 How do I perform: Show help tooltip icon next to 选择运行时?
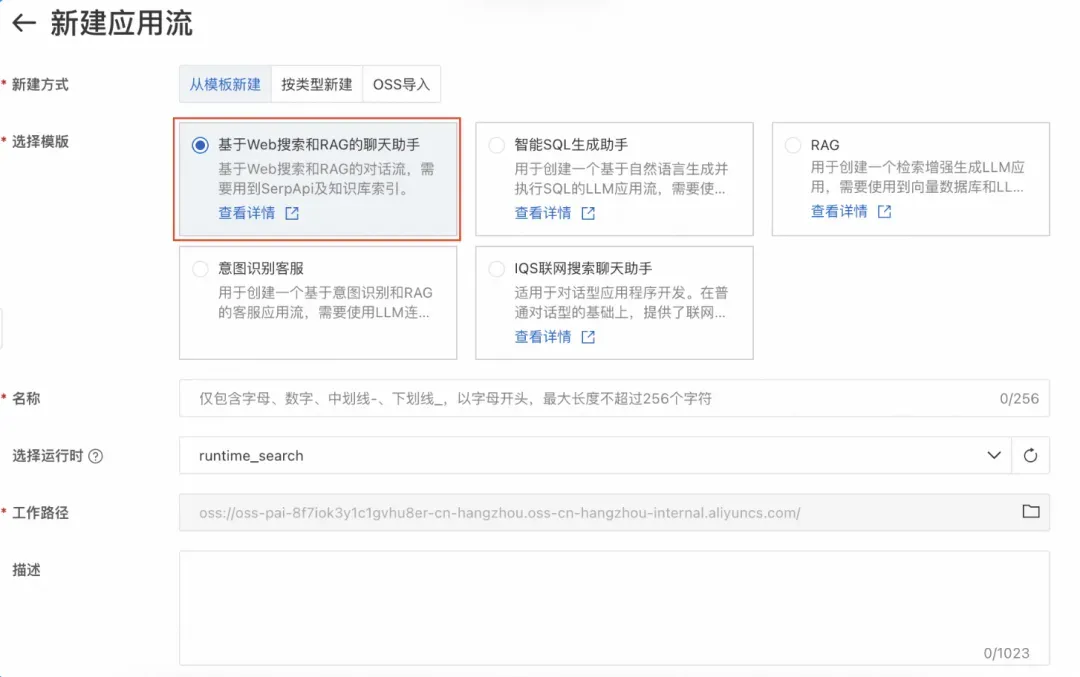(96, 456)
